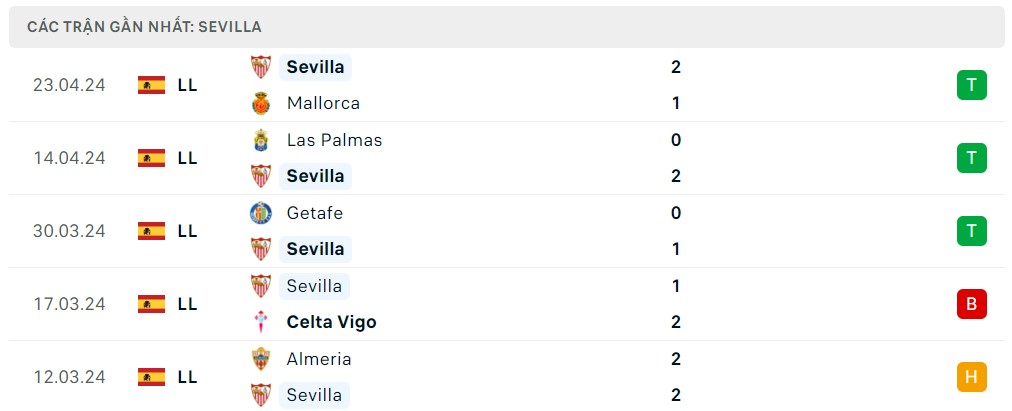This screenshot has height=411, width=1012.
Task: Click the 17.03.24 match date
Action: click(x=69, y=304)
